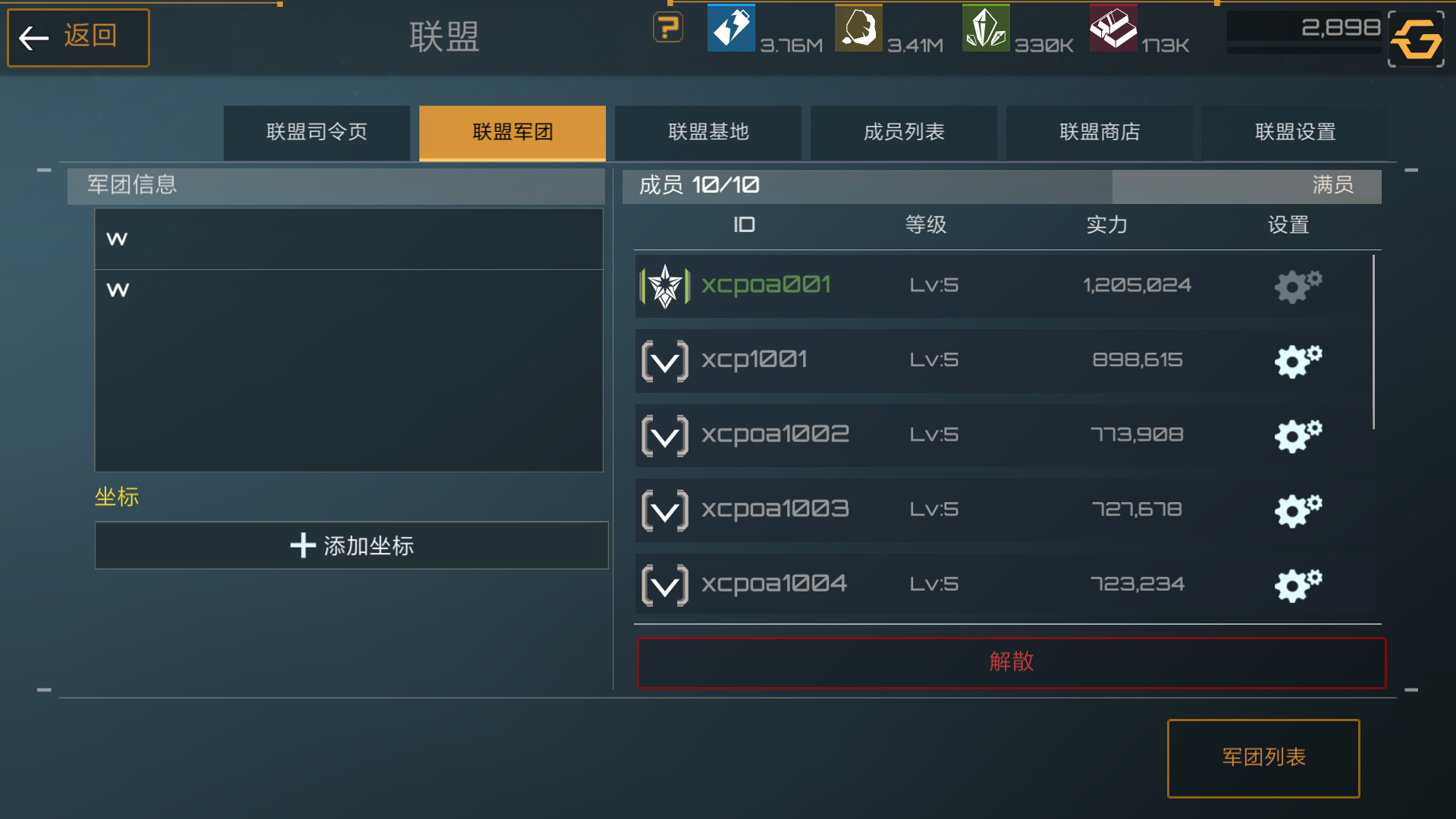Screen dimensions: 1456x819
Task: Click the red 解散 disband button
Action: [x=1012, y=662]
